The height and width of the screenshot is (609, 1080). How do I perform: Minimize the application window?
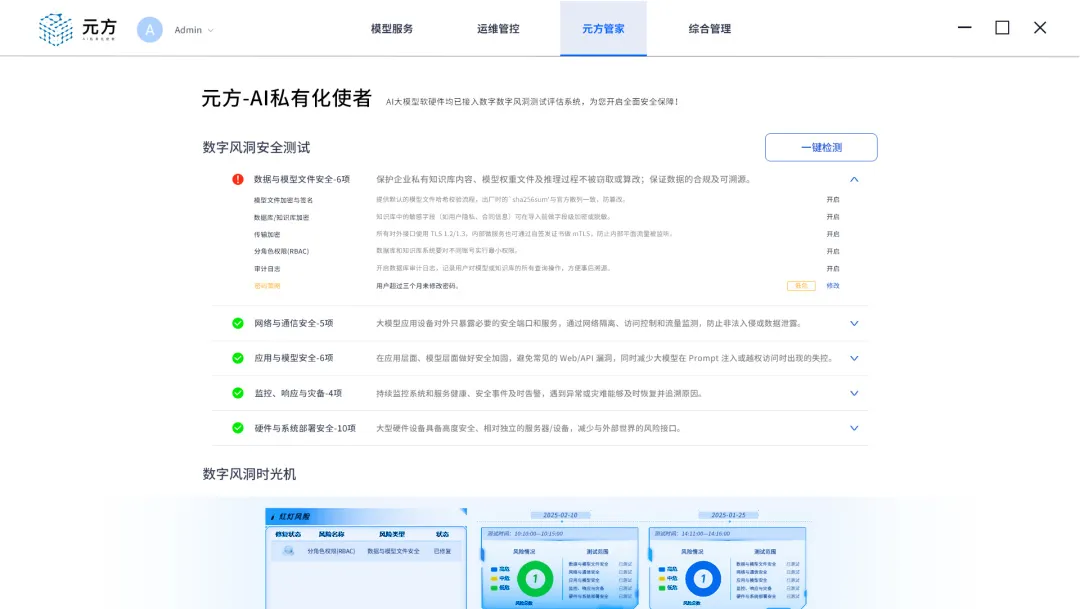[964, 28]
